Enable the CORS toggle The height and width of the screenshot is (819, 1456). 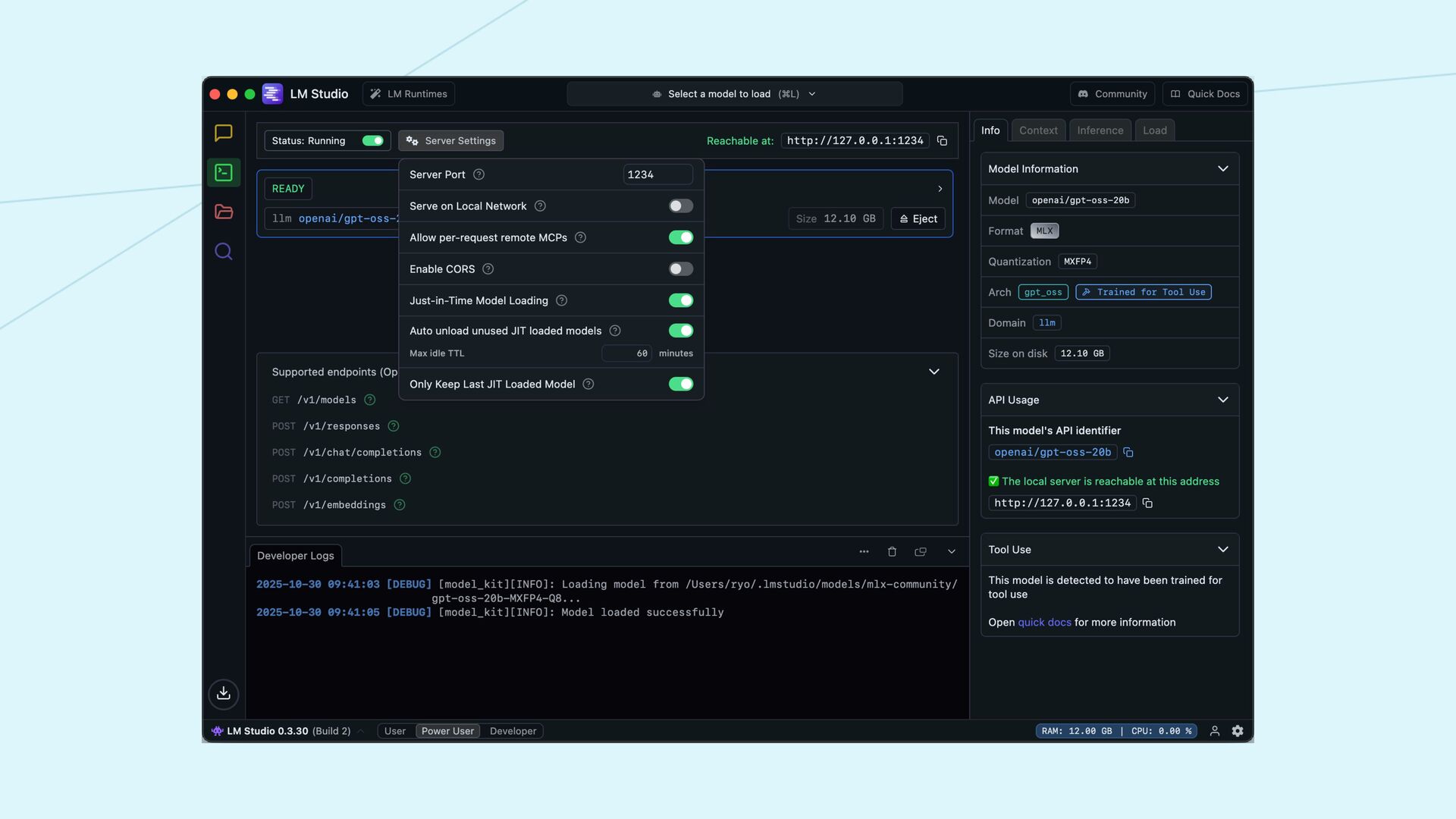pos(680,269)
